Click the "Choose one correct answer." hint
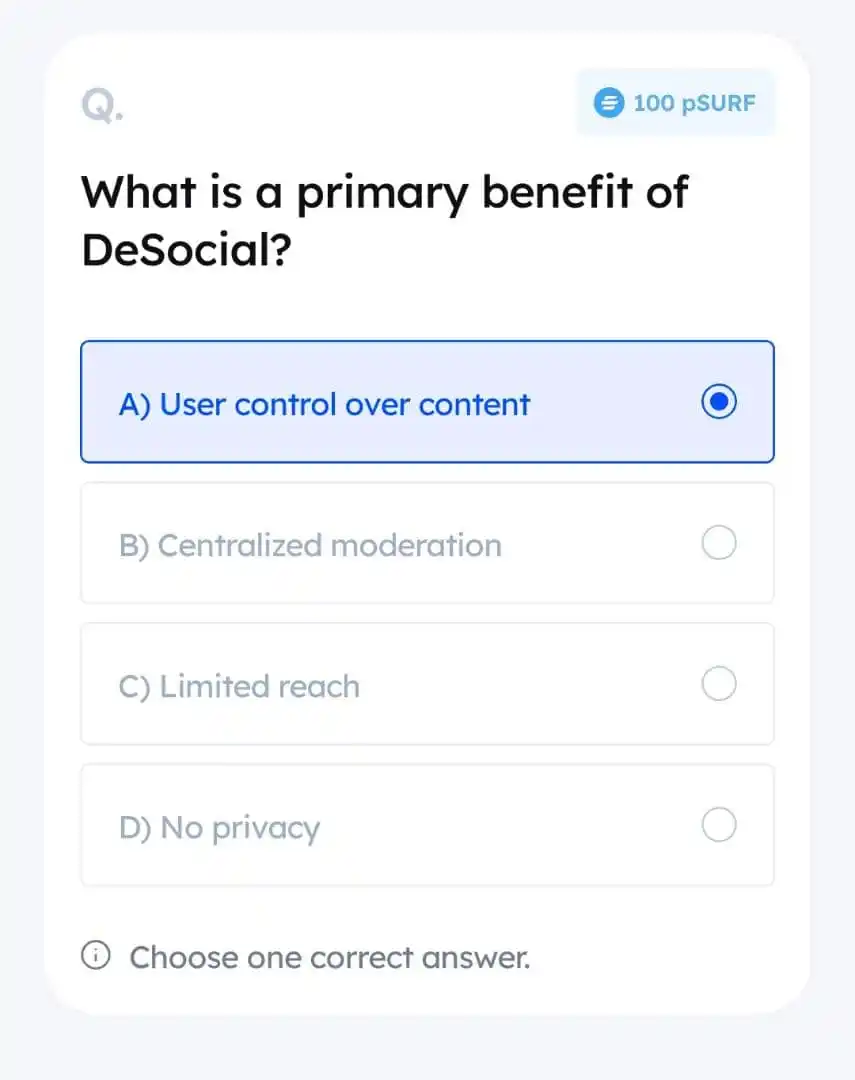The width and height of the screenshot is (855, 1080). pyautogui.click(x=330, y=957)
